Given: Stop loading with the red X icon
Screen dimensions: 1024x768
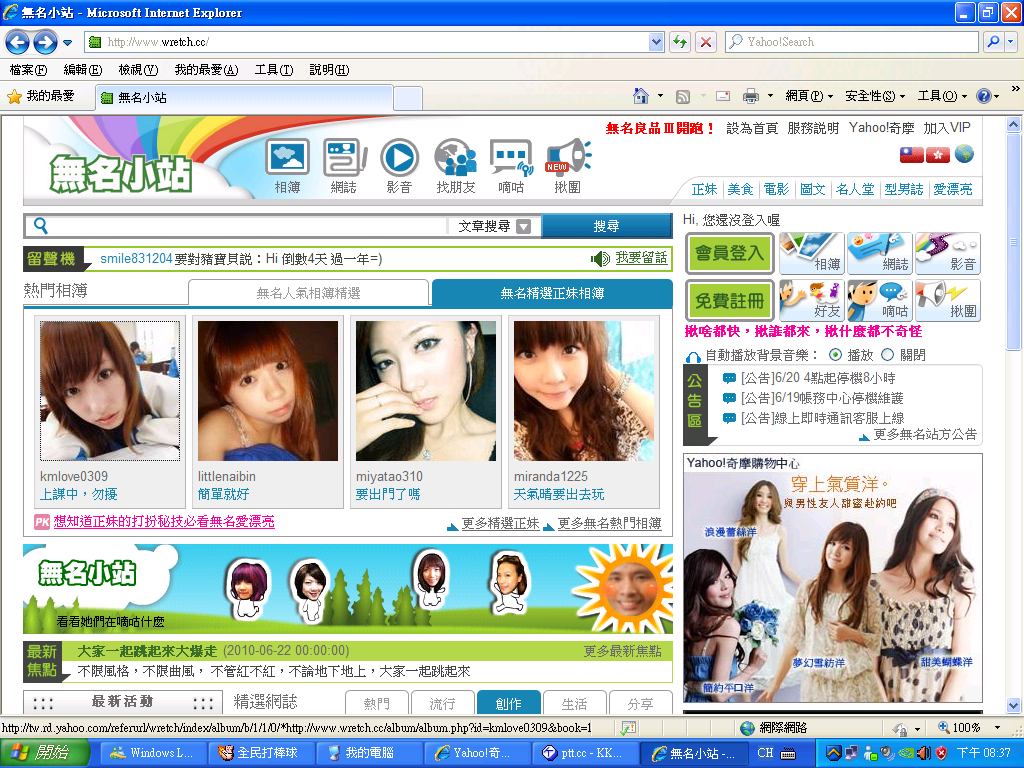Looking at the screenshot, I should 706,42.
